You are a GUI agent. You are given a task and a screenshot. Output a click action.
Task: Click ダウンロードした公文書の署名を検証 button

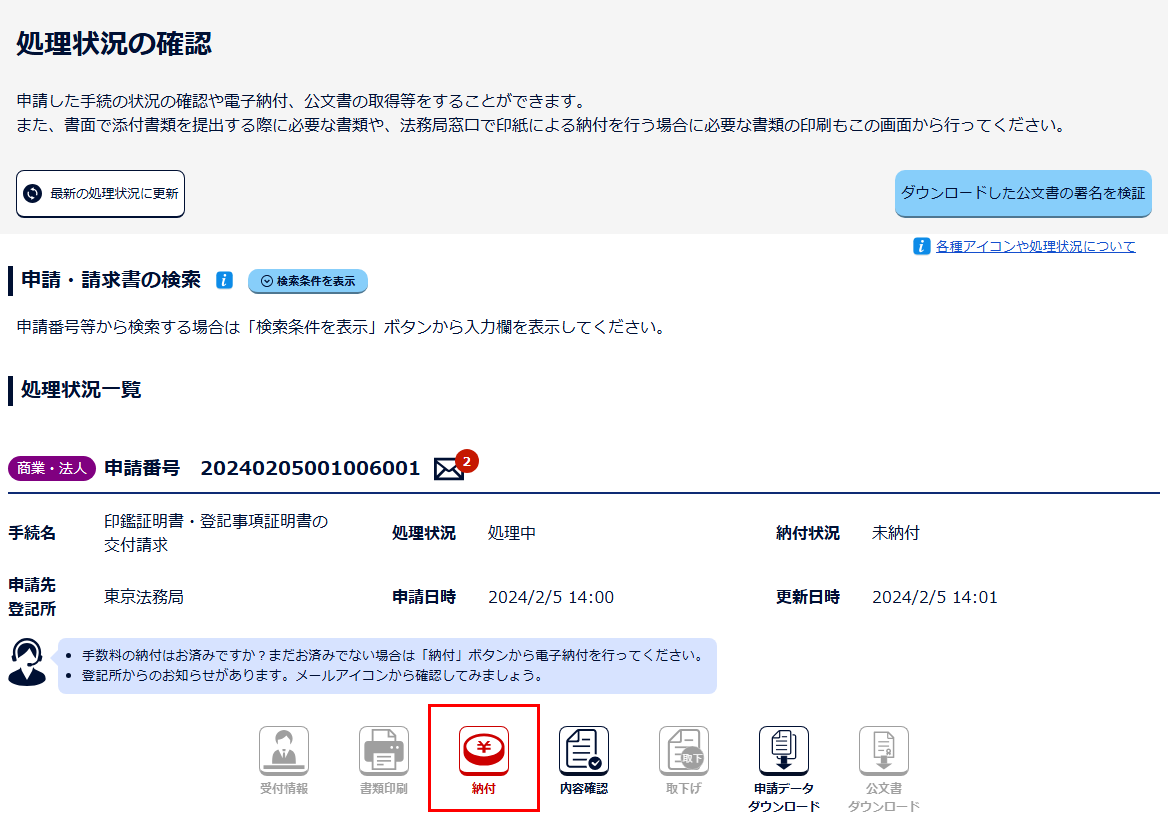pyautogui.click(x=1023, y=193)
